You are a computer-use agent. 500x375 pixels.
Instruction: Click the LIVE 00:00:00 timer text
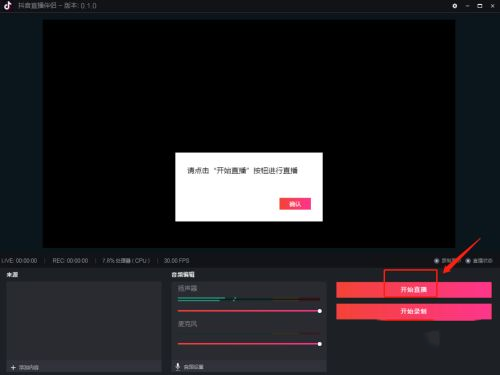pyautogui.click(x=19, y=261)
